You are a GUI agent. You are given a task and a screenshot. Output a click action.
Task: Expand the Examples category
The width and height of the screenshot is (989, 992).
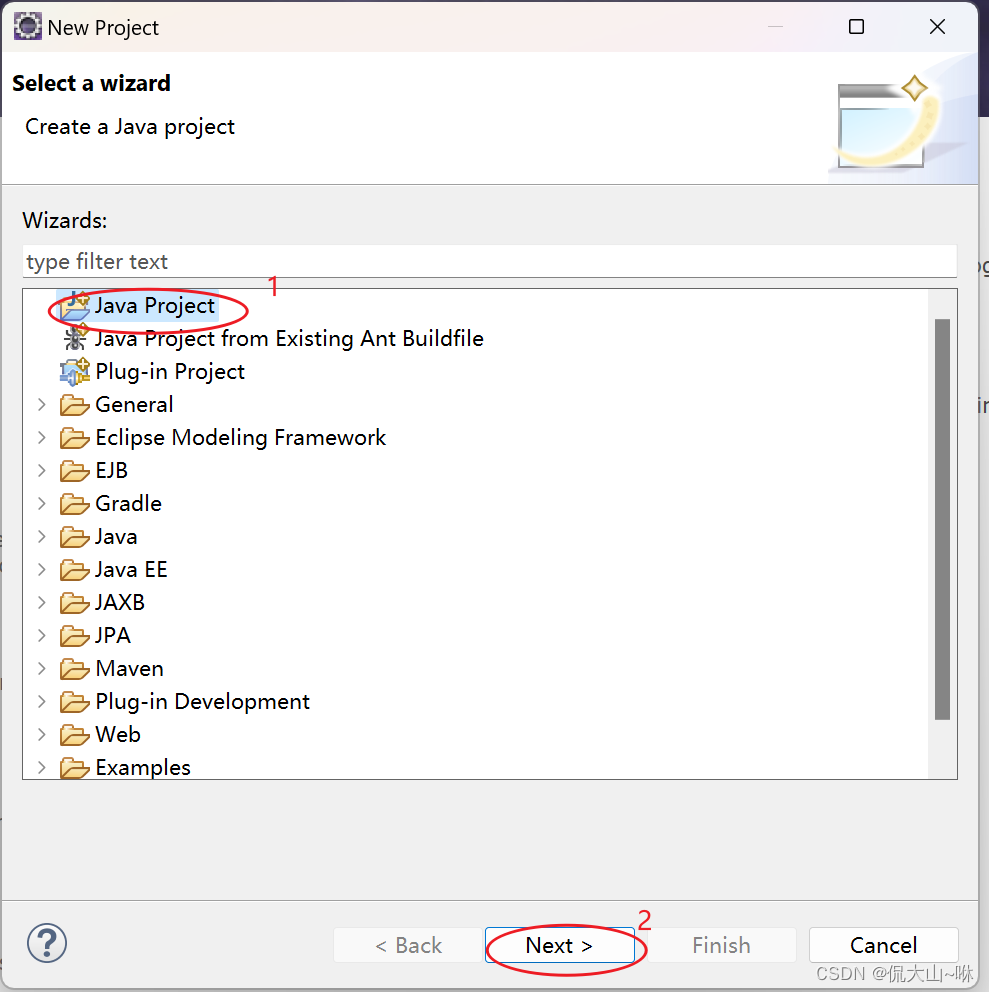click(42, 767)
